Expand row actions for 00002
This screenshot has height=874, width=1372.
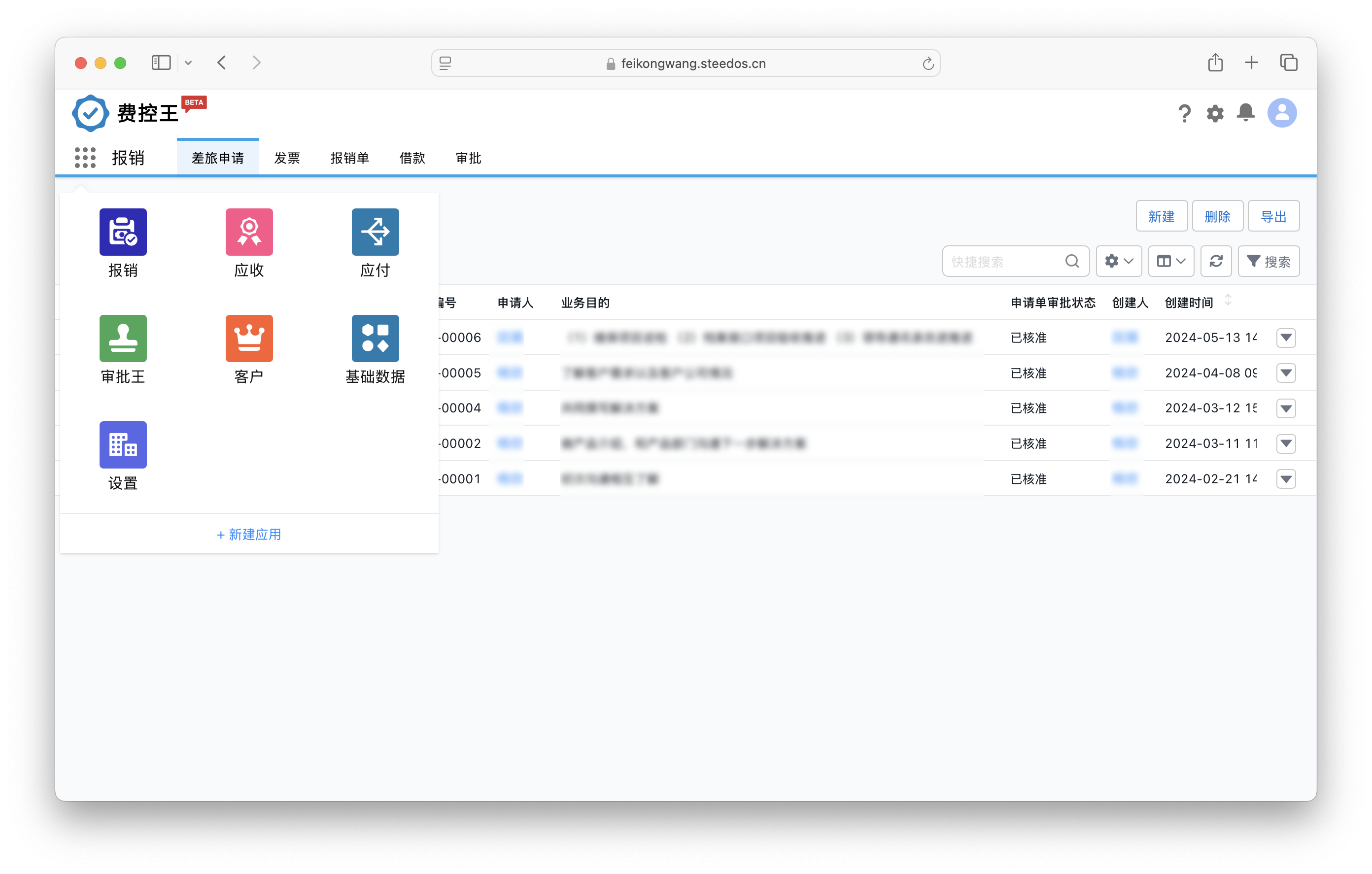tap(1286, 444)
